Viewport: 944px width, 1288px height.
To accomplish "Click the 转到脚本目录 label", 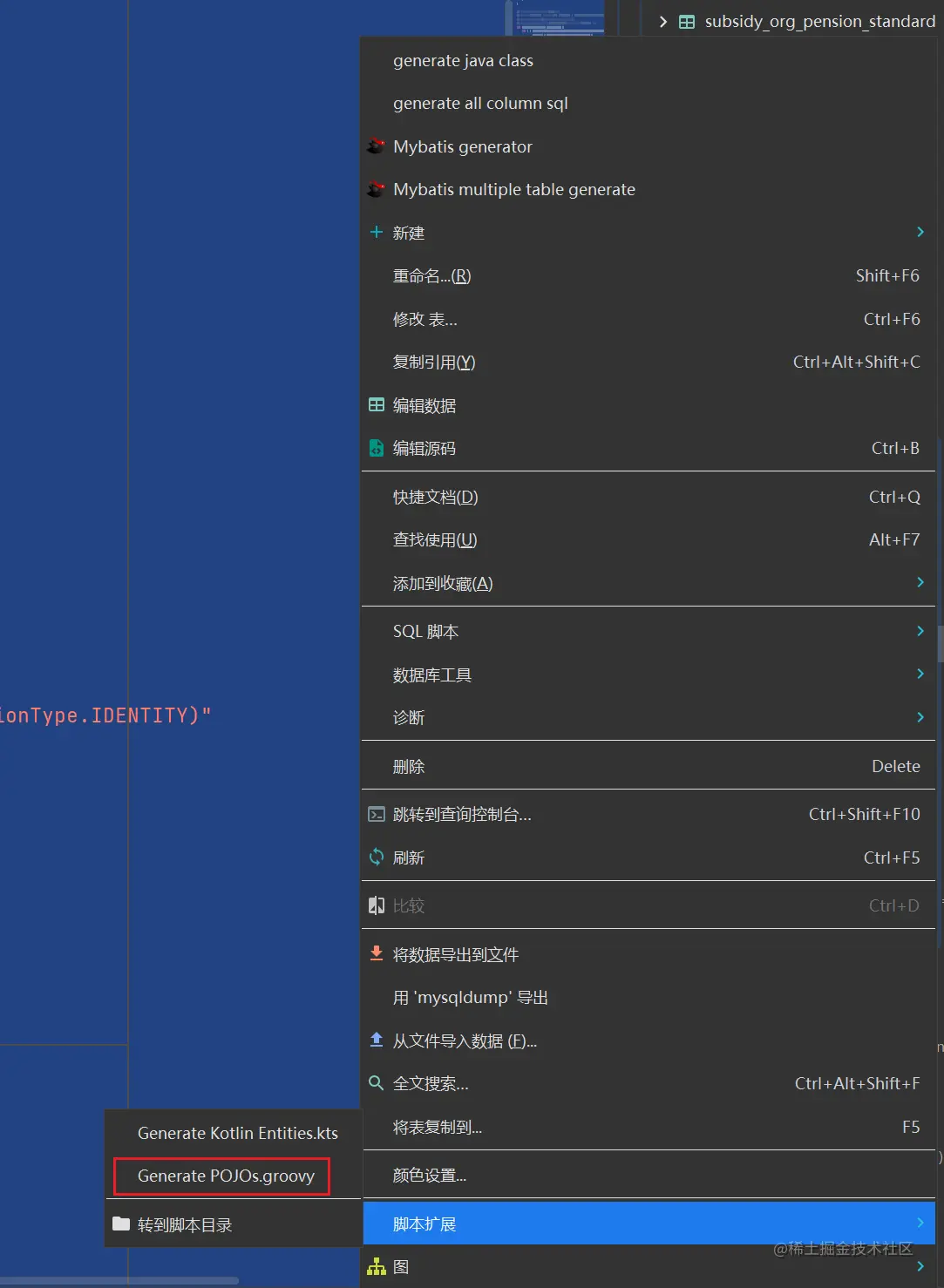I will 185,1224.
